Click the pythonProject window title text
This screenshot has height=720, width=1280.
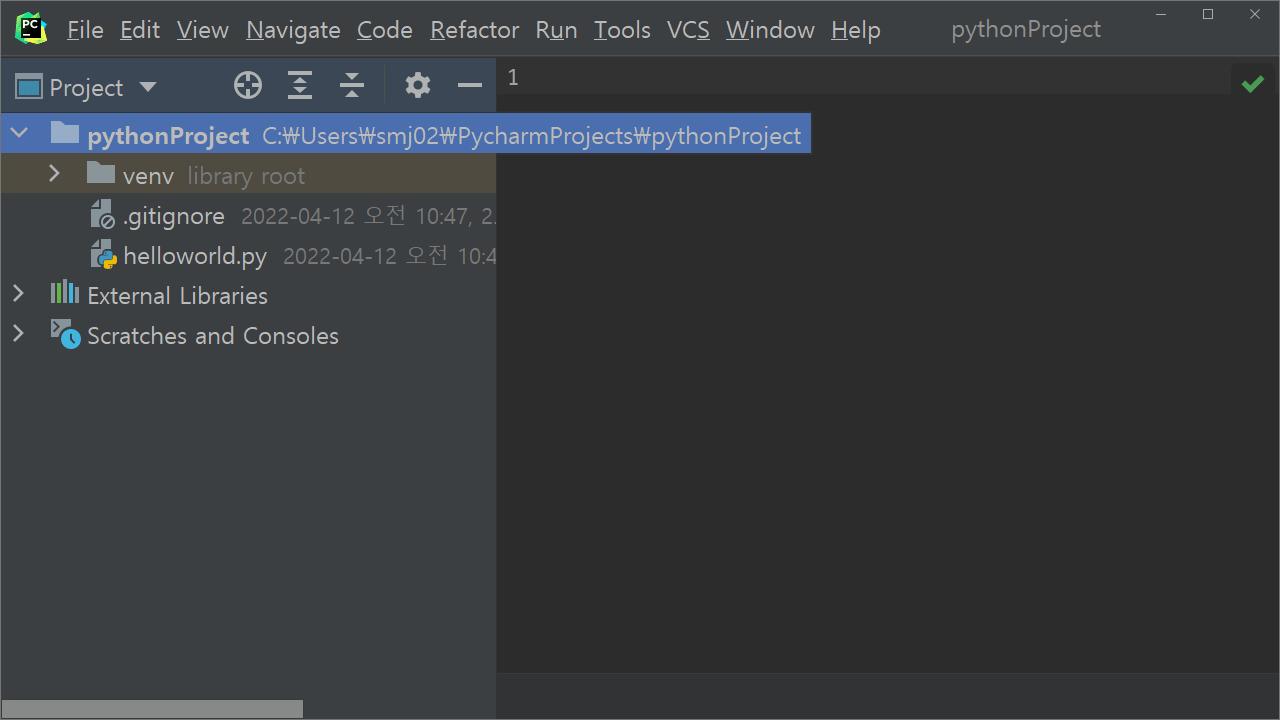click(x=1026, y=29)
